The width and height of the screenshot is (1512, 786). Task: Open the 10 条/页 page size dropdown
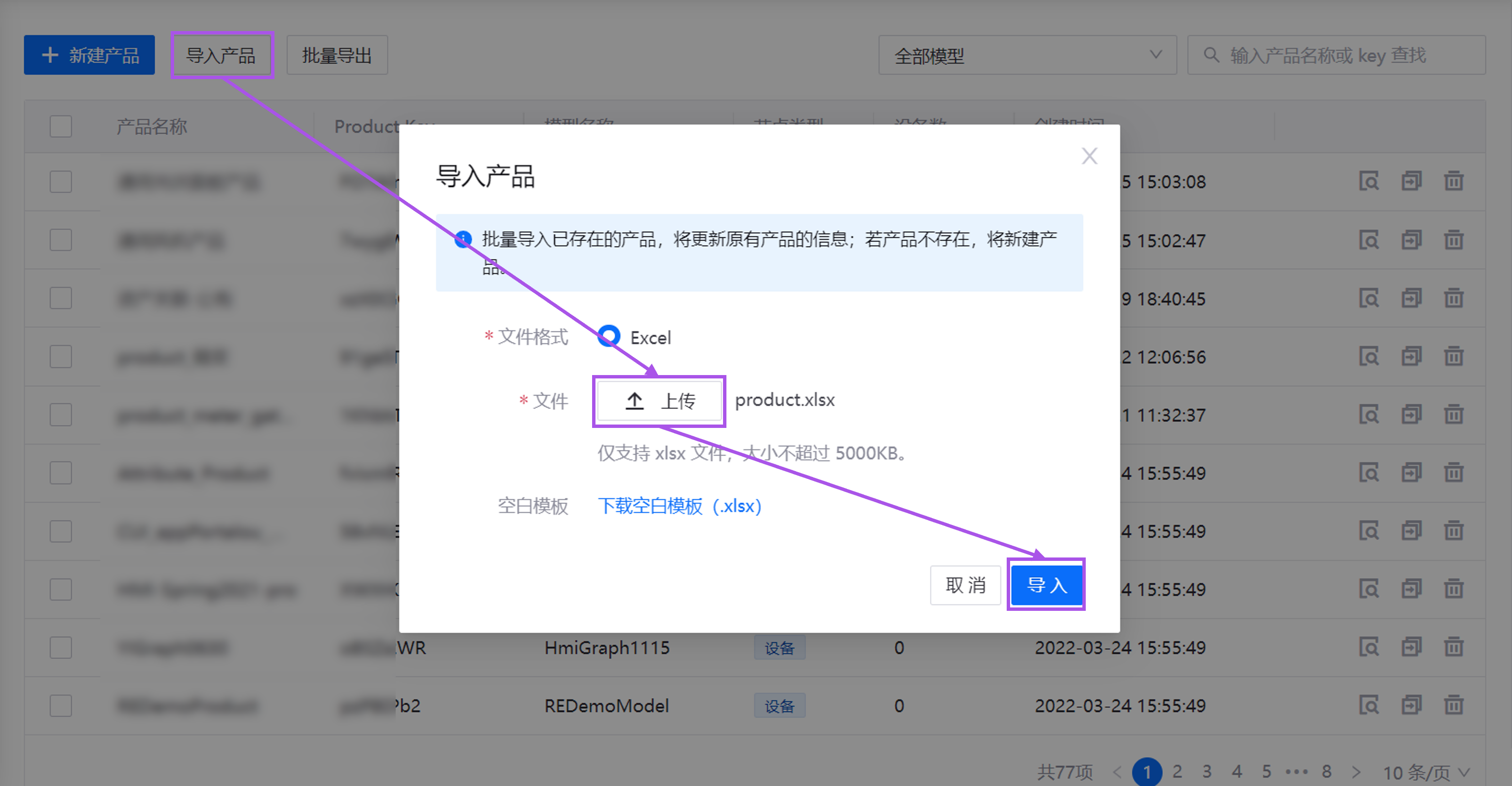click(x=1428, y=772)
